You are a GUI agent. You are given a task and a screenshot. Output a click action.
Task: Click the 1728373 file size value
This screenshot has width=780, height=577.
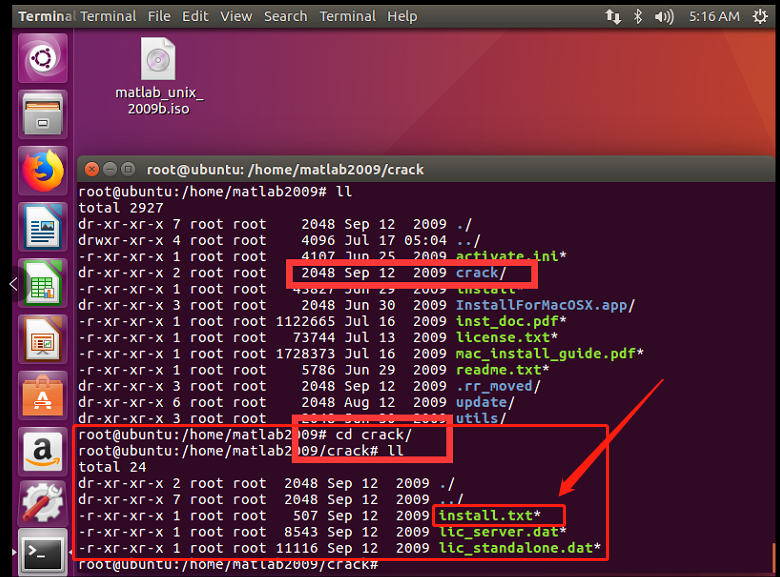305,354
